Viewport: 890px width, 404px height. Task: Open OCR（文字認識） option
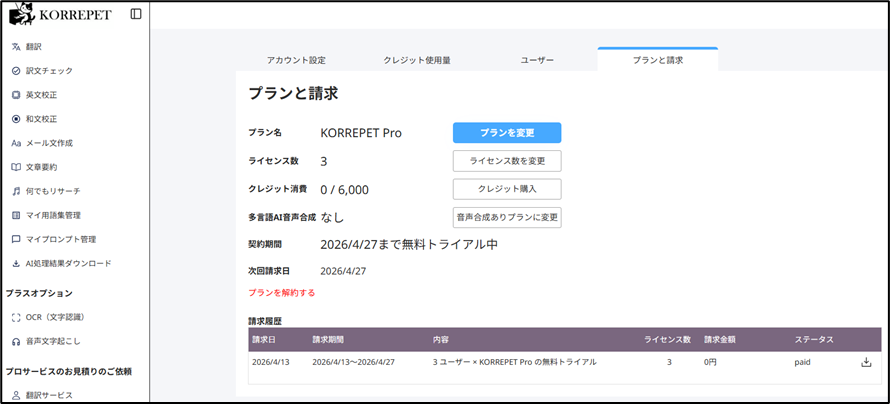point(54,317)
